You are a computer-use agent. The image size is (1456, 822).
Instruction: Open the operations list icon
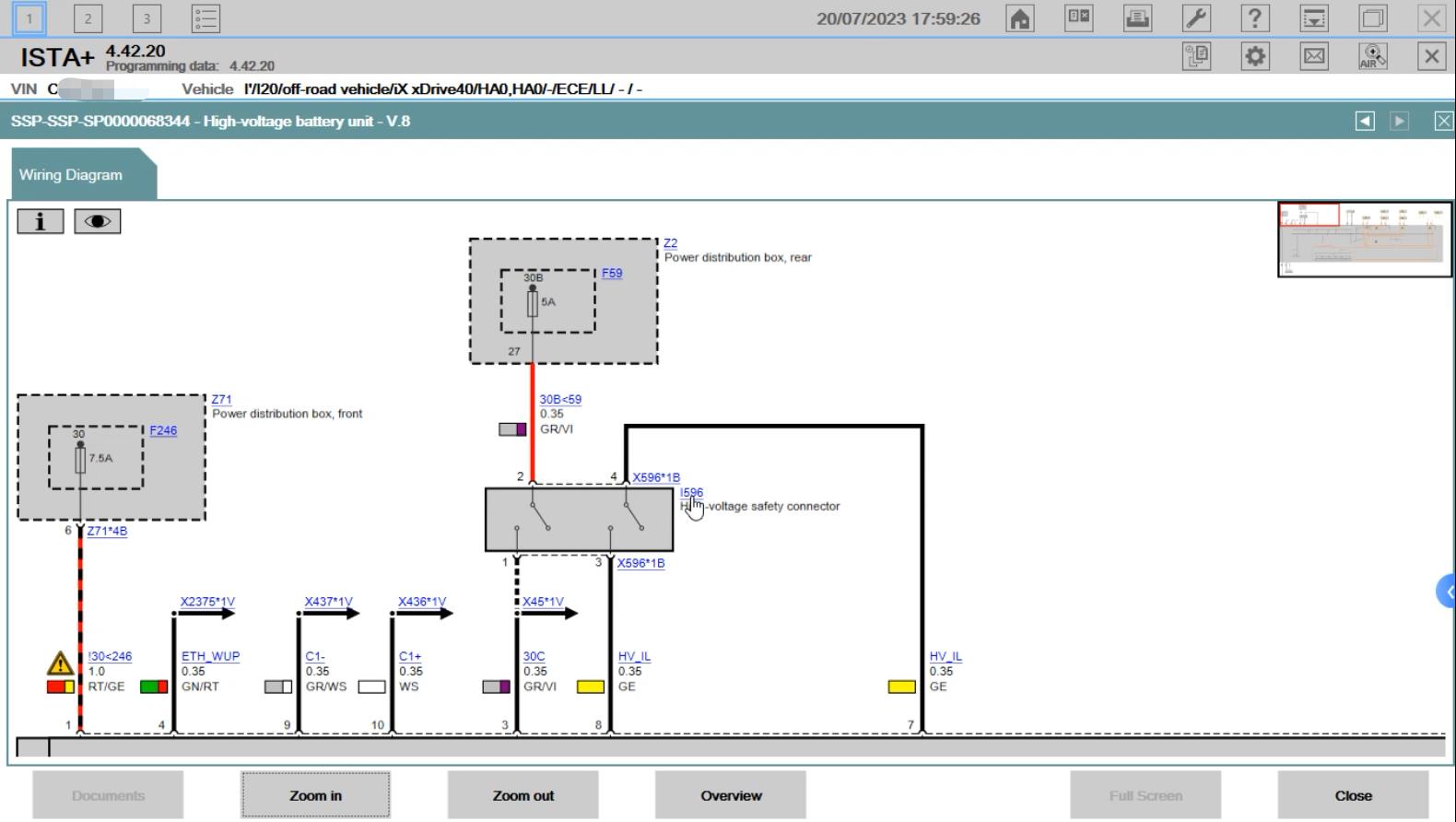205,18
